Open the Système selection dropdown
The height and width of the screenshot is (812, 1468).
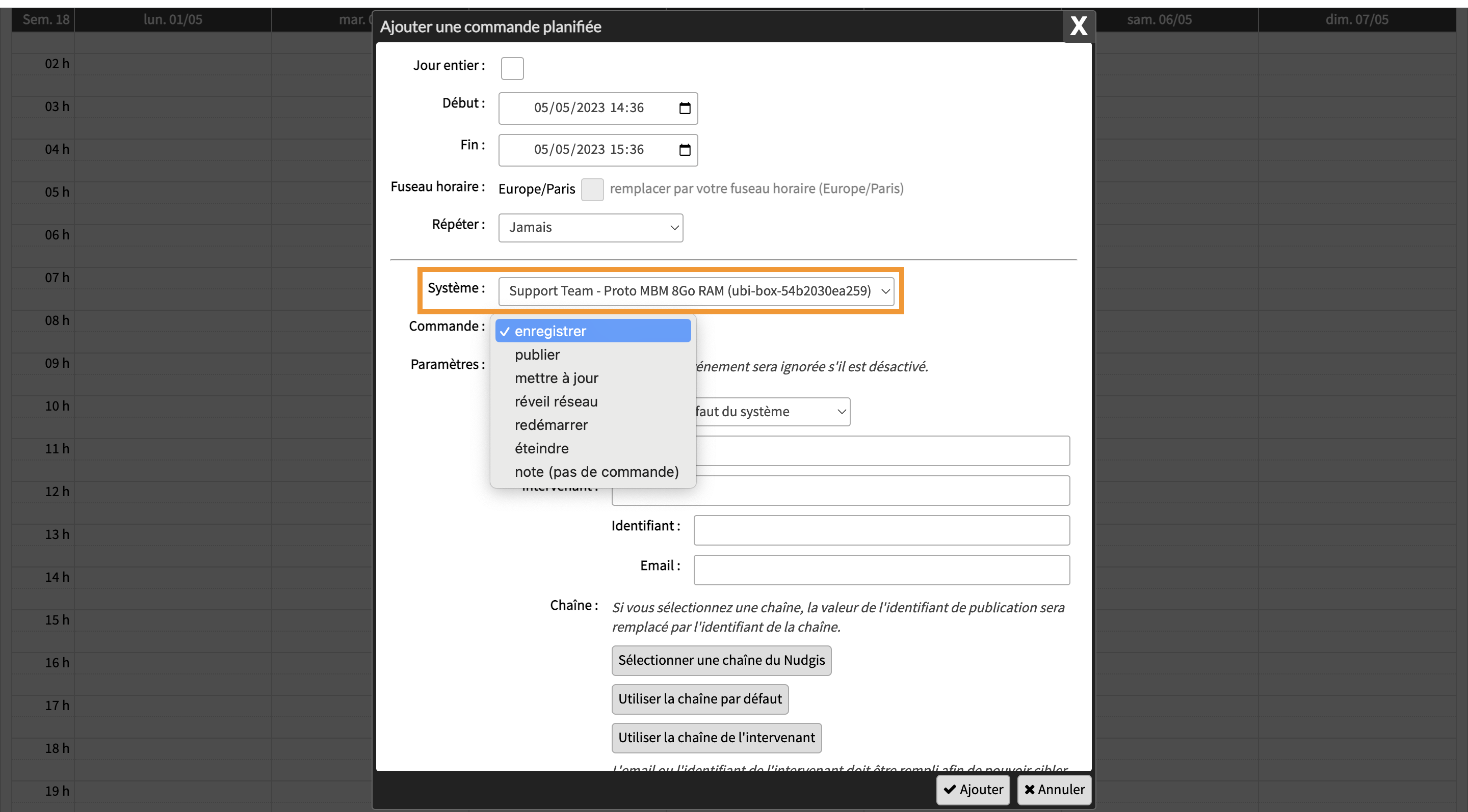click(x=695, y=291)
